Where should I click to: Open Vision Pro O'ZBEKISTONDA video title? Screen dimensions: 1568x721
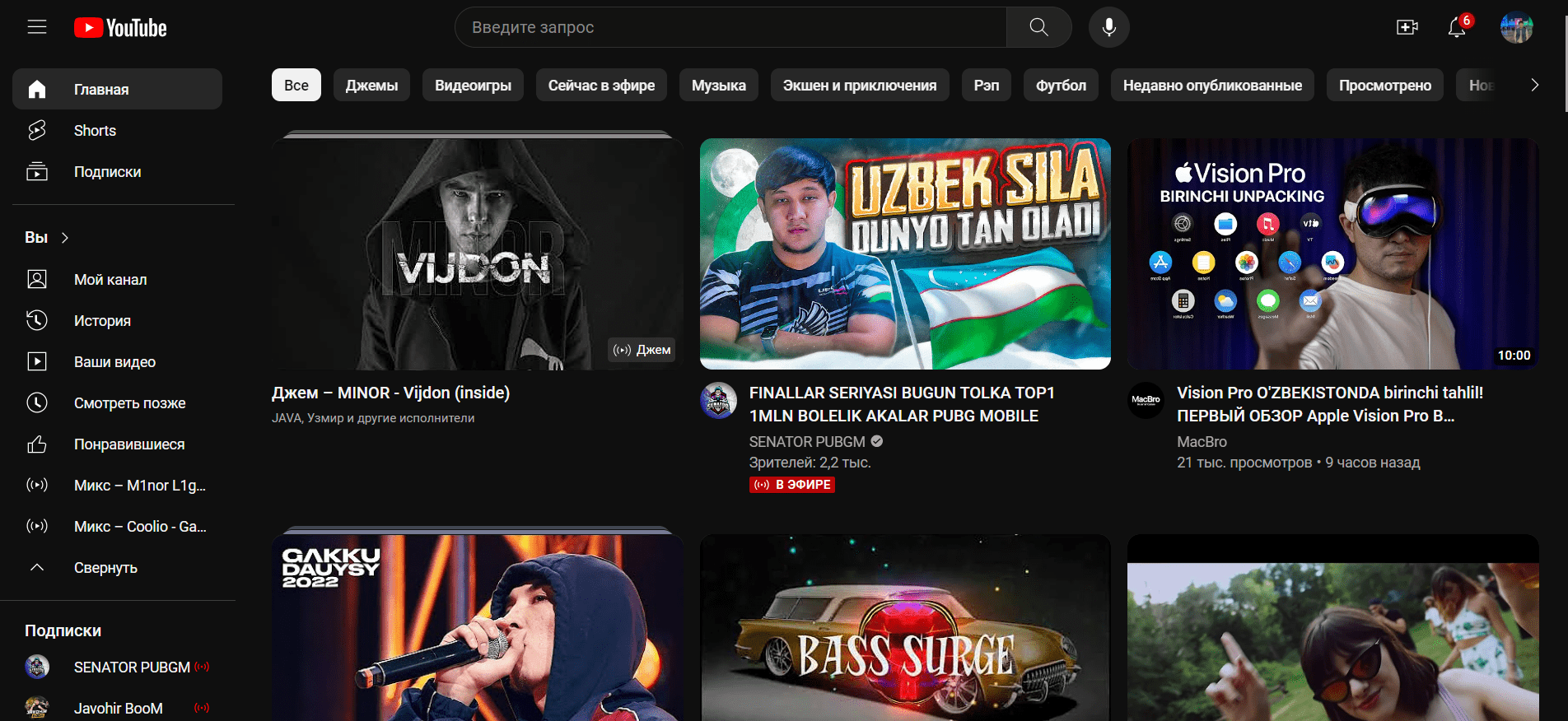coord(1330,404)
